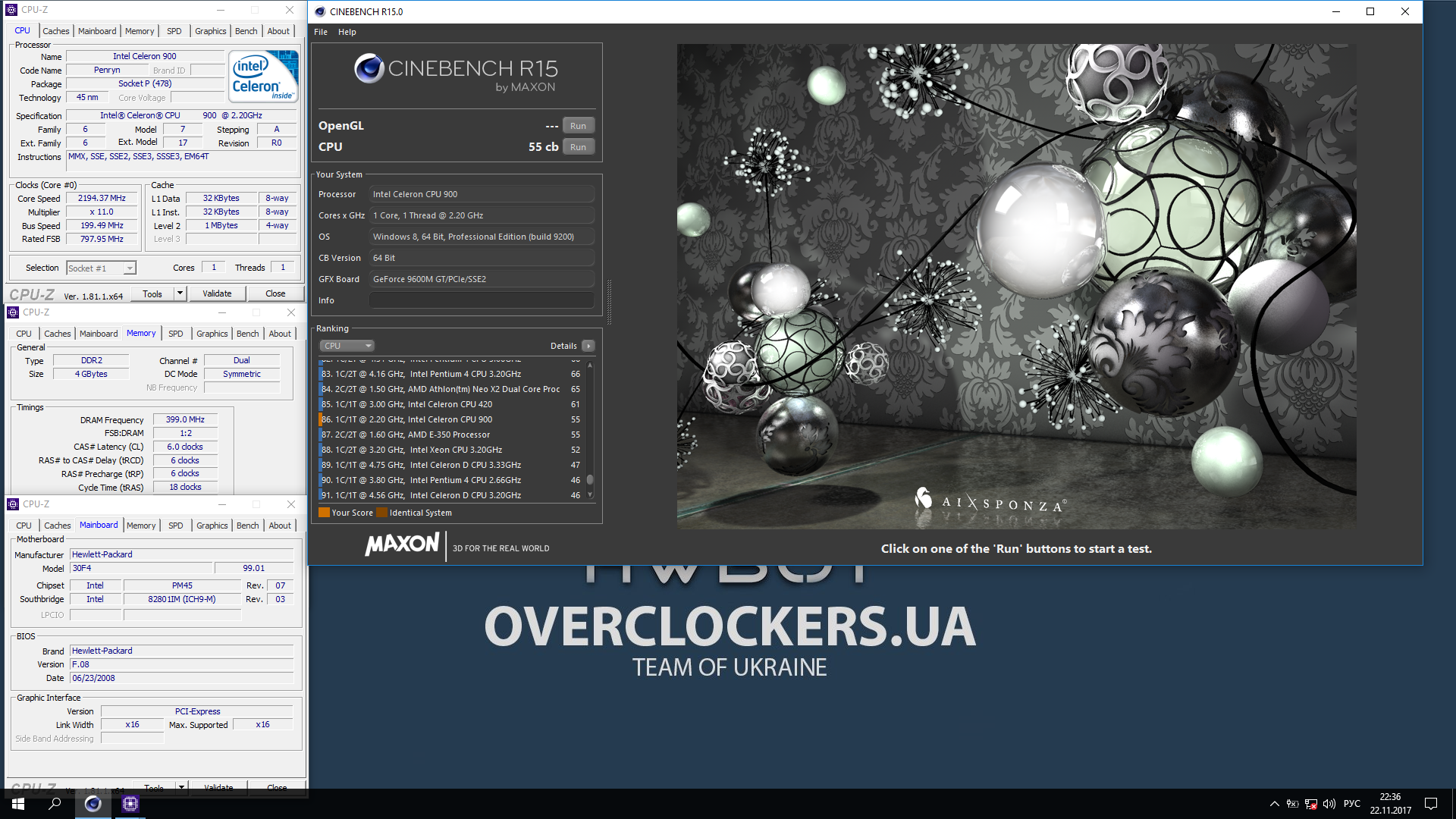
Task: Click Close button in top CPU-Z window
Action: click(x=275, y=293)
